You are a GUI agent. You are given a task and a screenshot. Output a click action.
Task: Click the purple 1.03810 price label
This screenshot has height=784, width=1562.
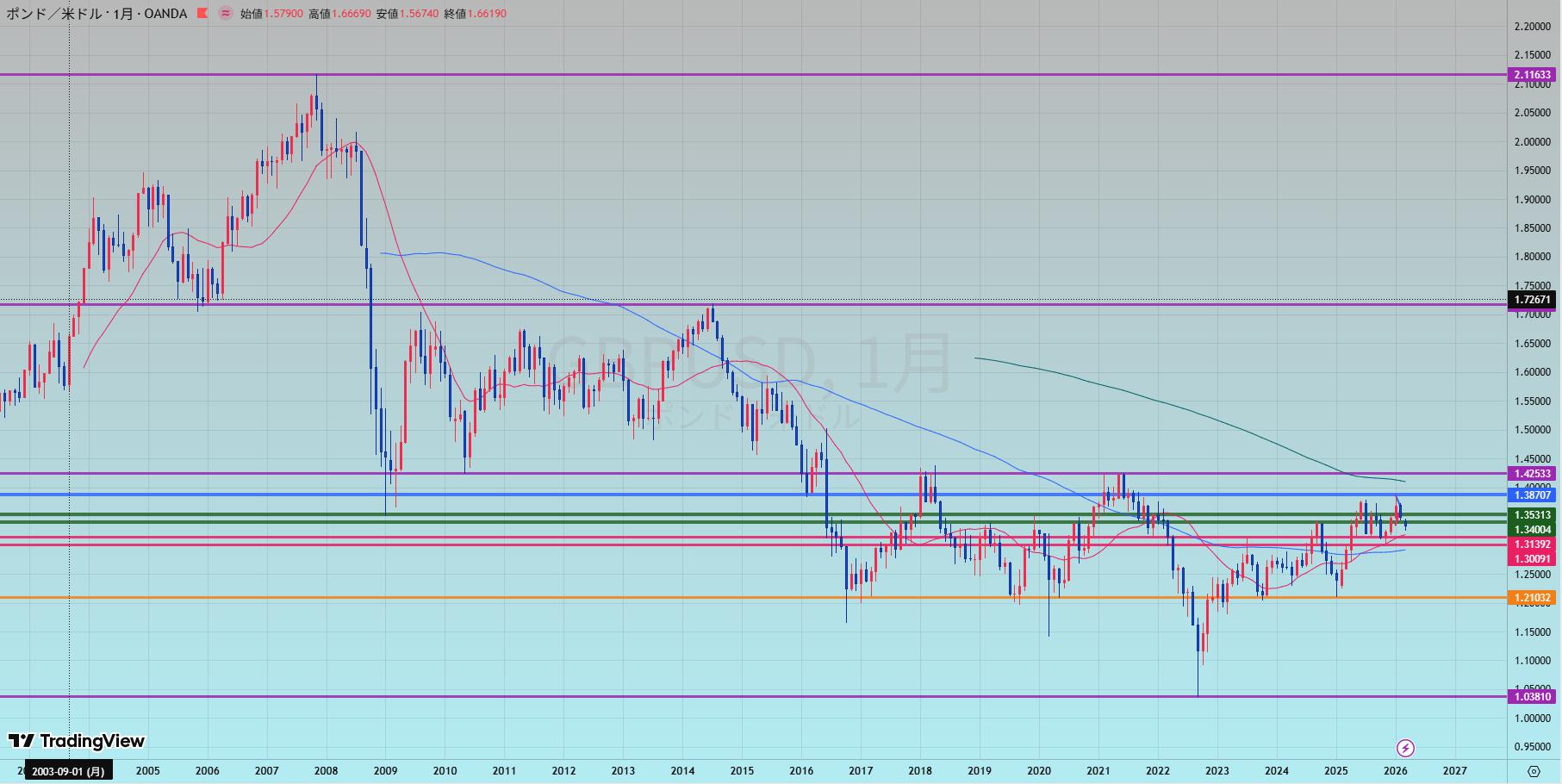(x=1533, y=697)
